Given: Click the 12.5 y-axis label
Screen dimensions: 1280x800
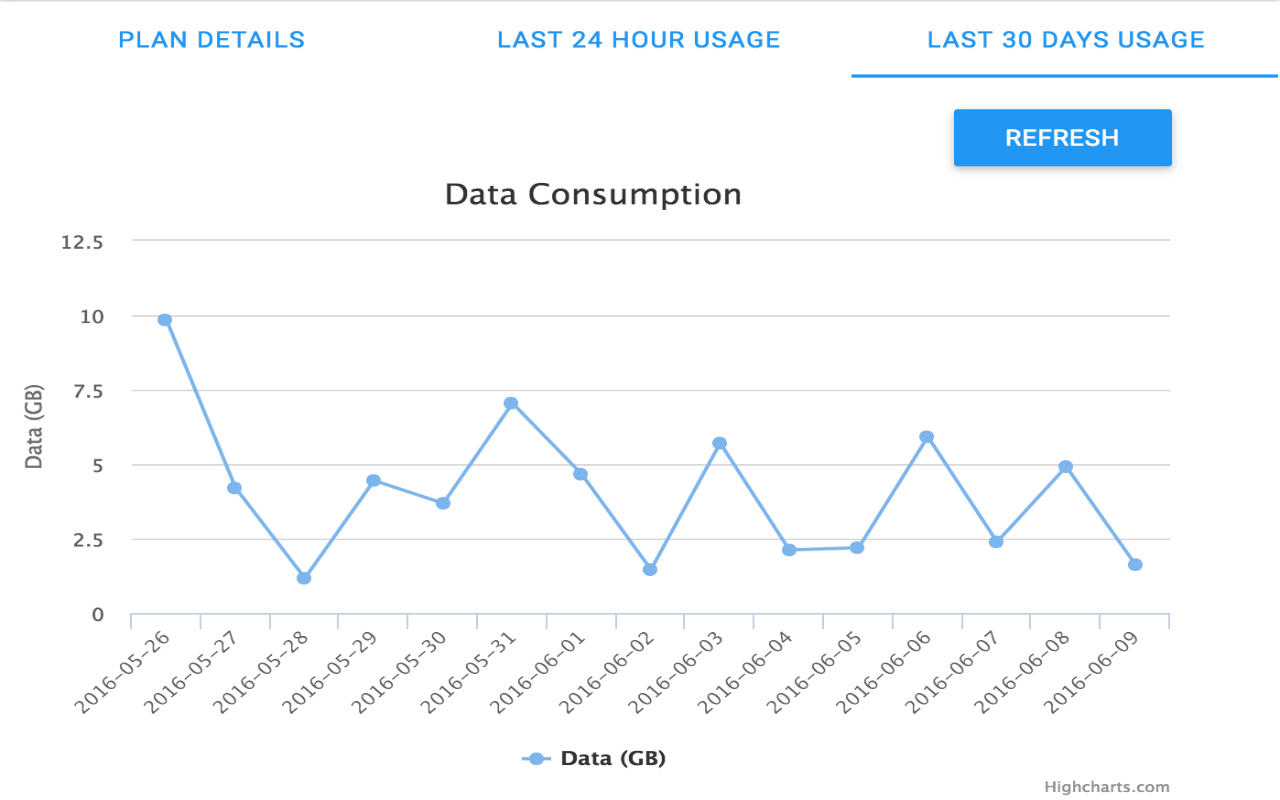Looking at the screenshot, I should point(83,242).
